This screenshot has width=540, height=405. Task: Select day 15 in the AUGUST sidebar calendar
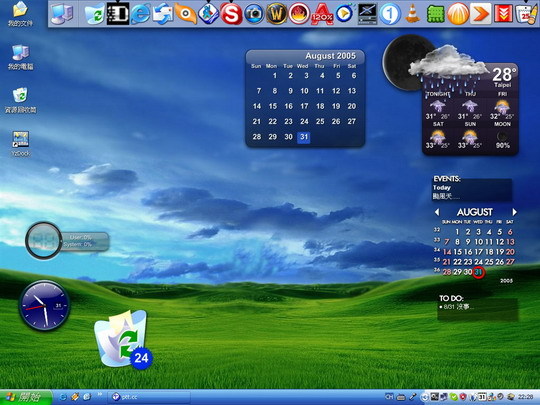pos(457,252)
